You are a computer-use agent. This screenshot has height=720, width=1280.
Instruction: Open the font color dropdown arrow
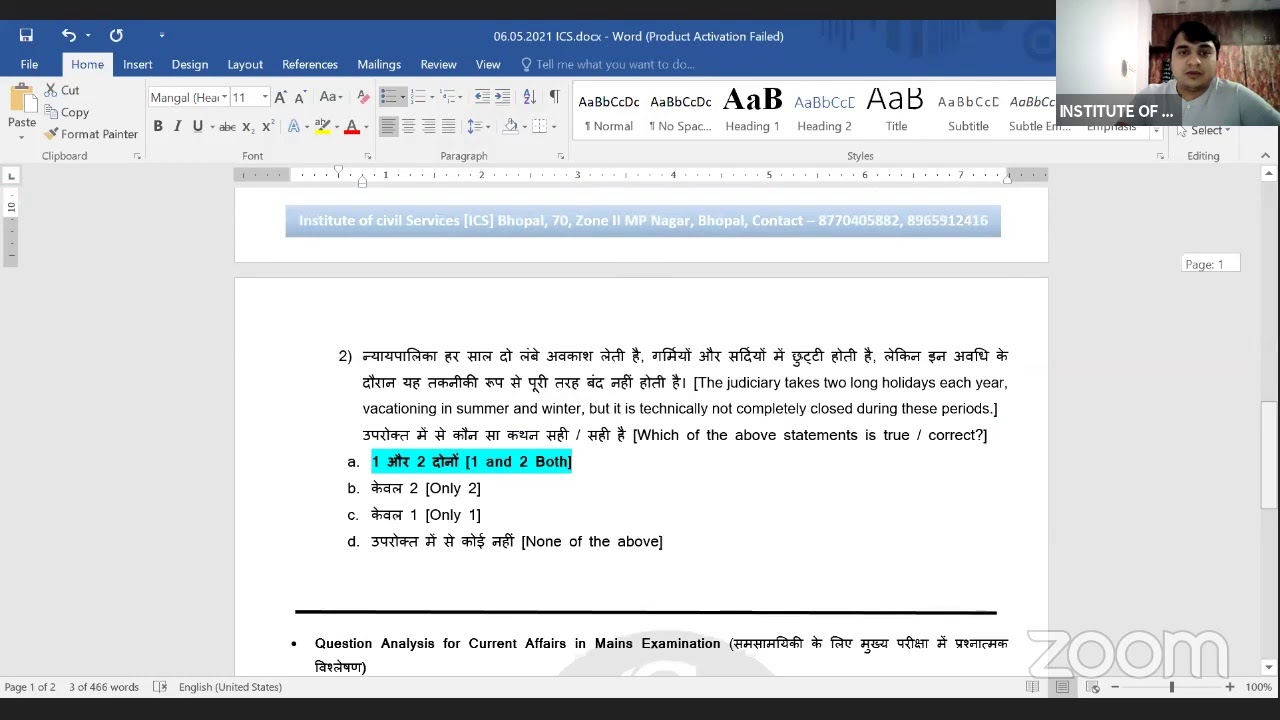click(x=366, y=127)
